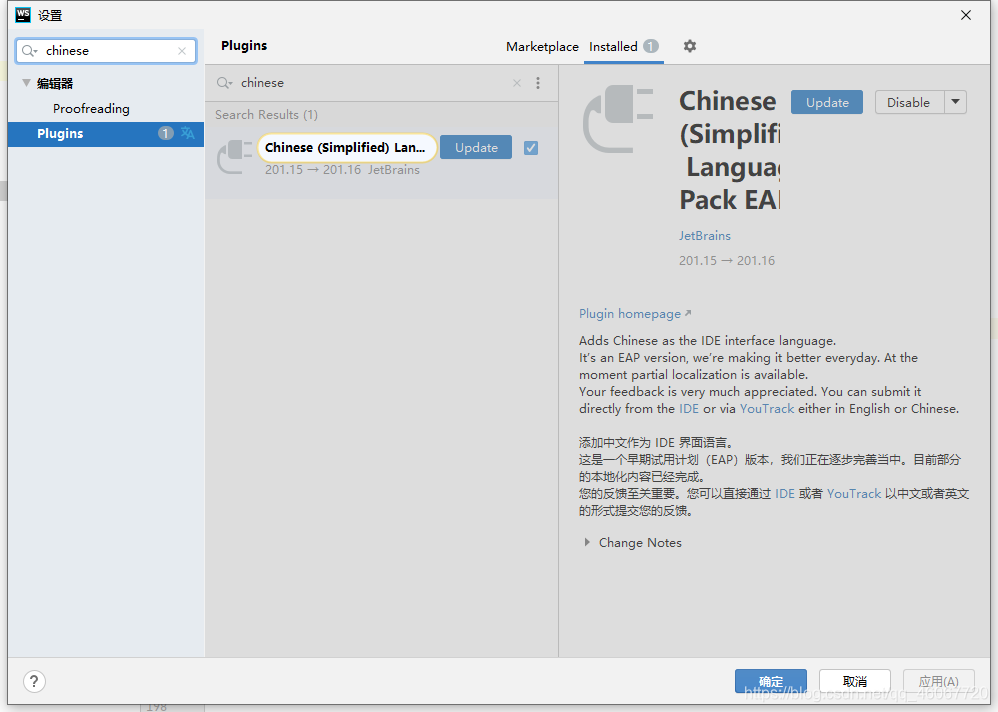Click the list row version and JetBrains text
This screenshot has height=712, width=998.
342,170
